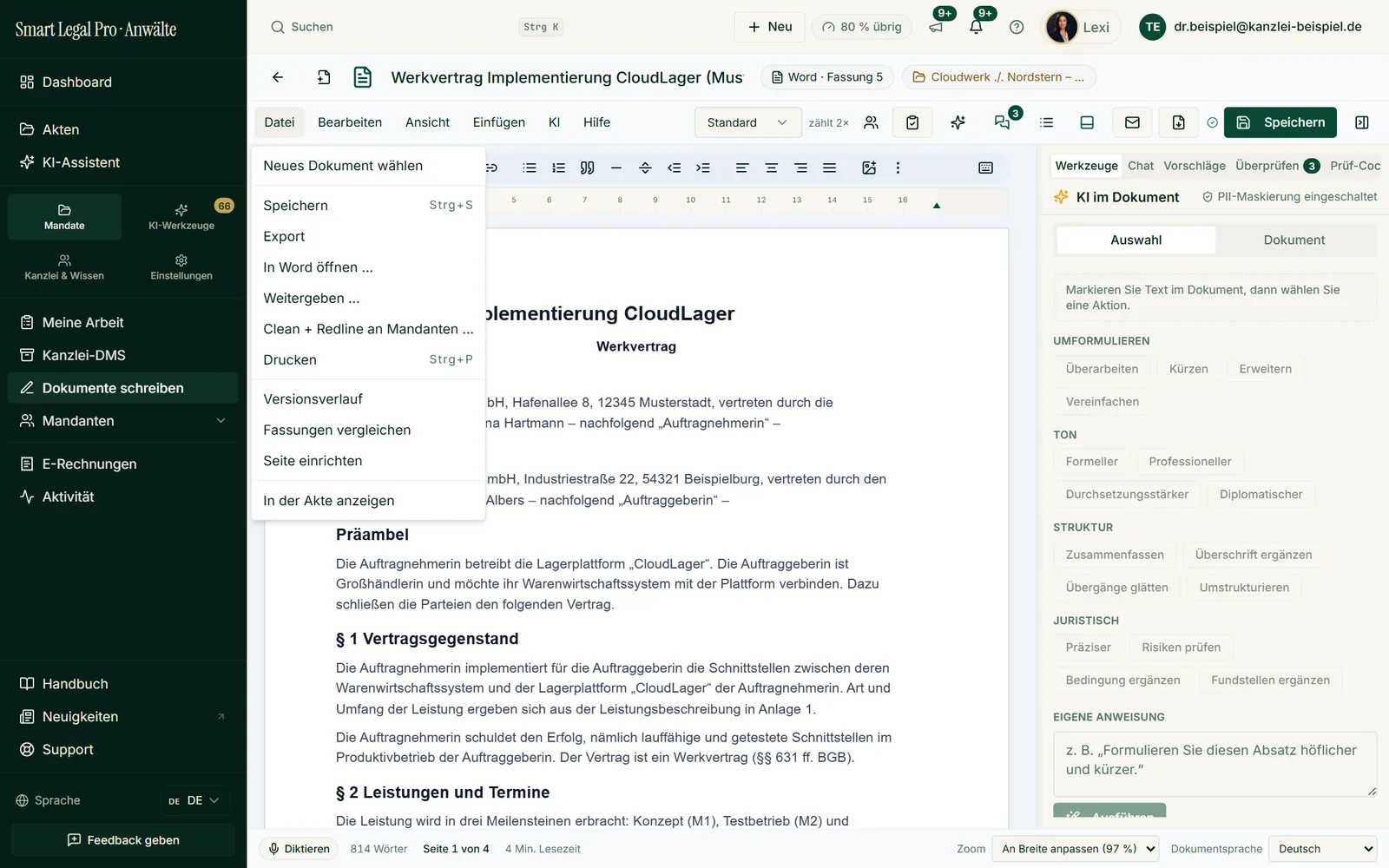Select Export in the Datei menu
This screenshot has height=868, width=1389.
(x=368, y=236)
